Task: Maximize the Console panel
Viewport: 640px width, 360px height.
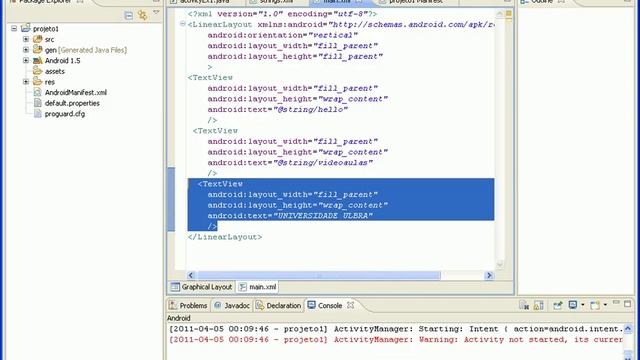Action: click(628, 304)
